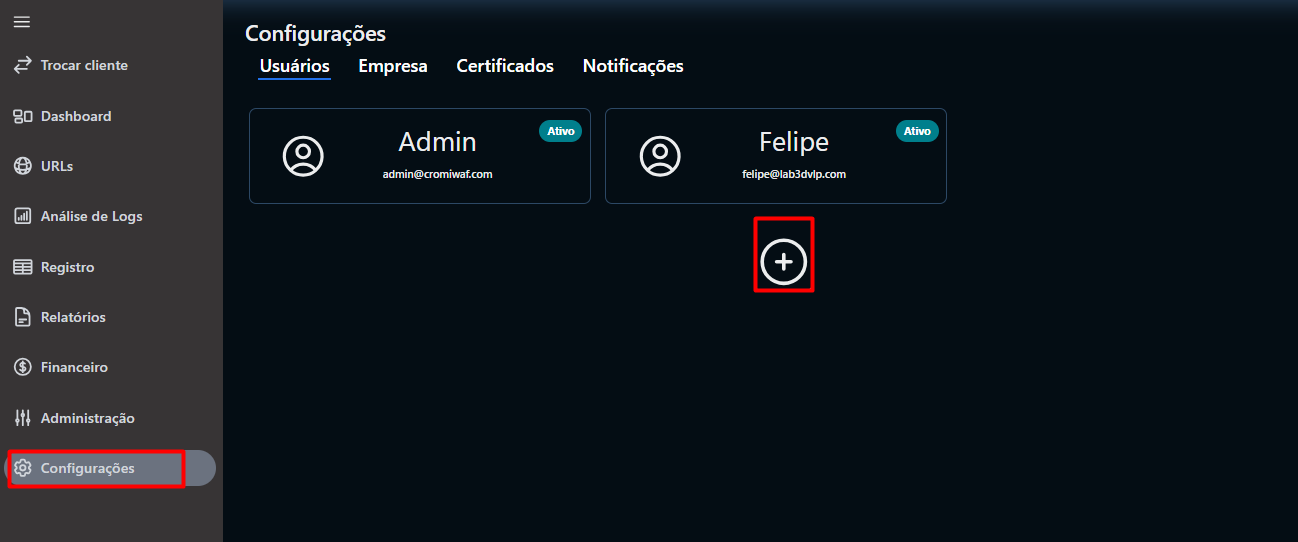Click the Relatórios document icon
Image resolution: width=1298 pixels, height=542 pixels.
click(22, 317)
